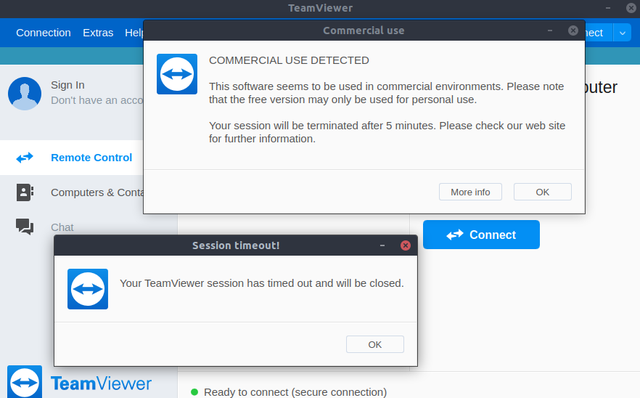Click the Sign In profile avatar
This screenshot has width=640, height=398.
(24, 93)
